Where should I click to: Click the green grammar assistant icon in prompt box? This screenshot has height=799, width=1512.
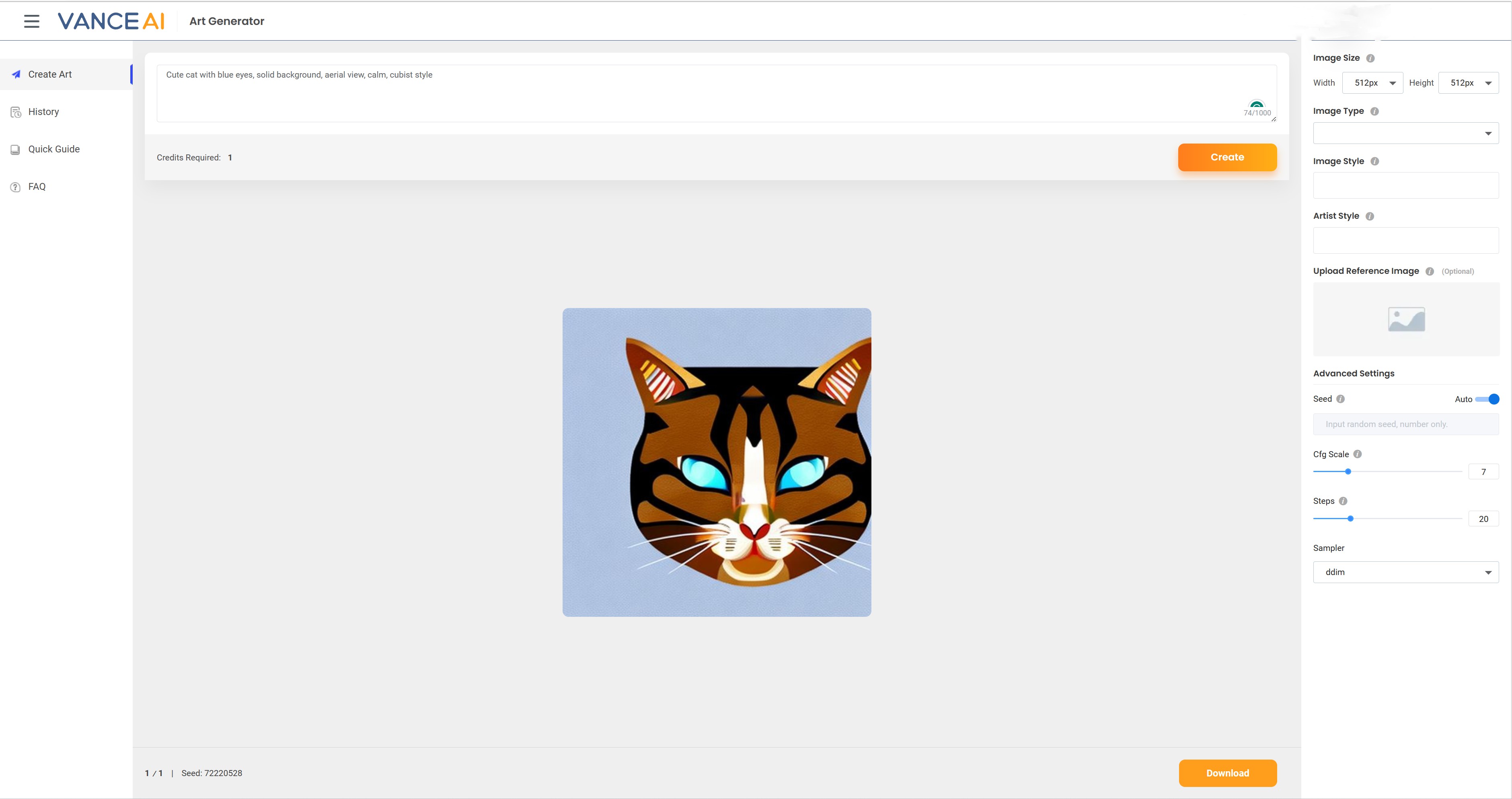pyautogui.click(x=1256, y=105)
